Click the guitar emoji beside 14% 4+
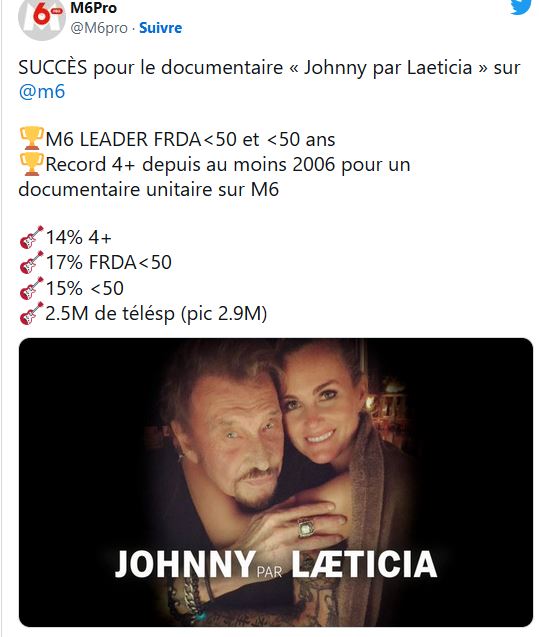Screen dimensions: 539x637 (x=31, y=237)
